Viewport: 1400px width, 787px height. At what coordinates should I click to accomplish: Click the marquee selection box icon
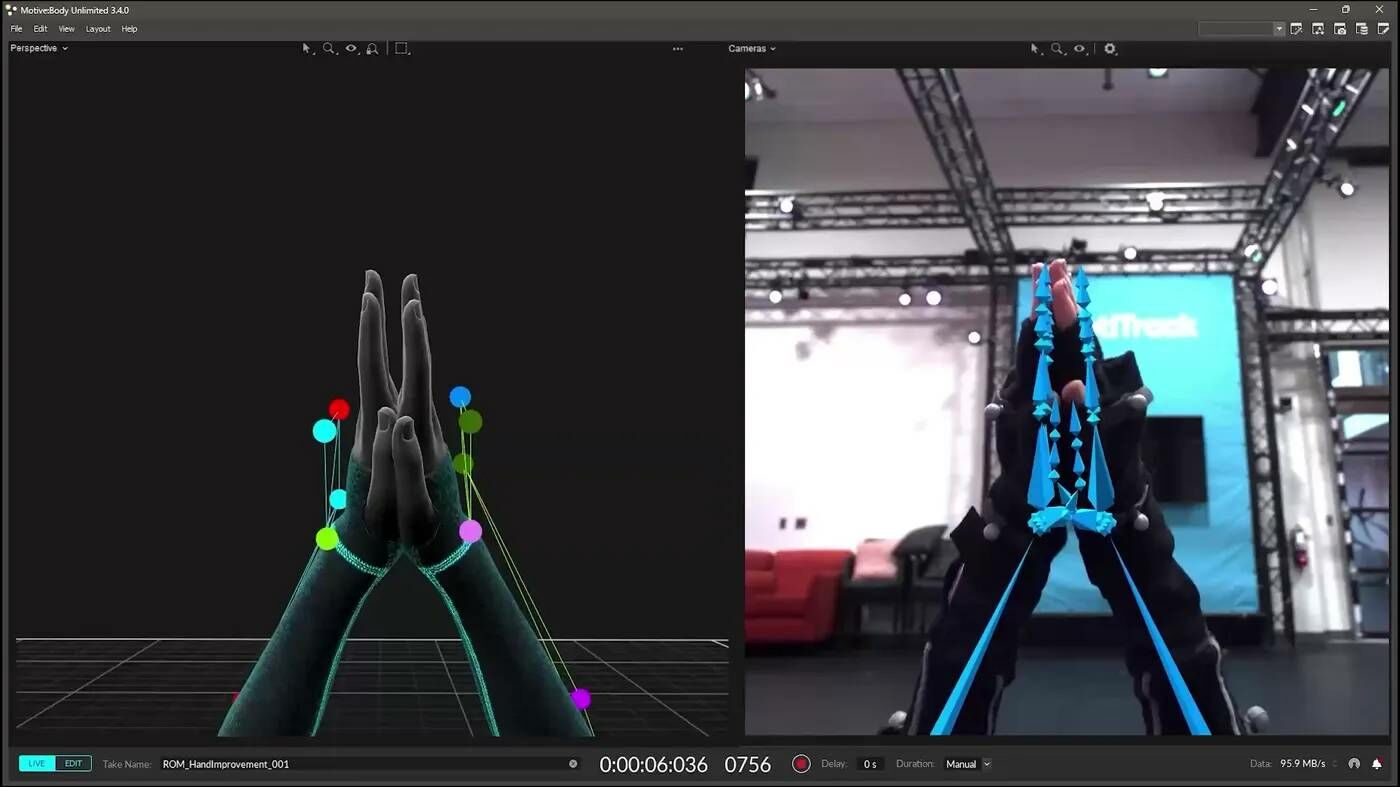point(401,48)
